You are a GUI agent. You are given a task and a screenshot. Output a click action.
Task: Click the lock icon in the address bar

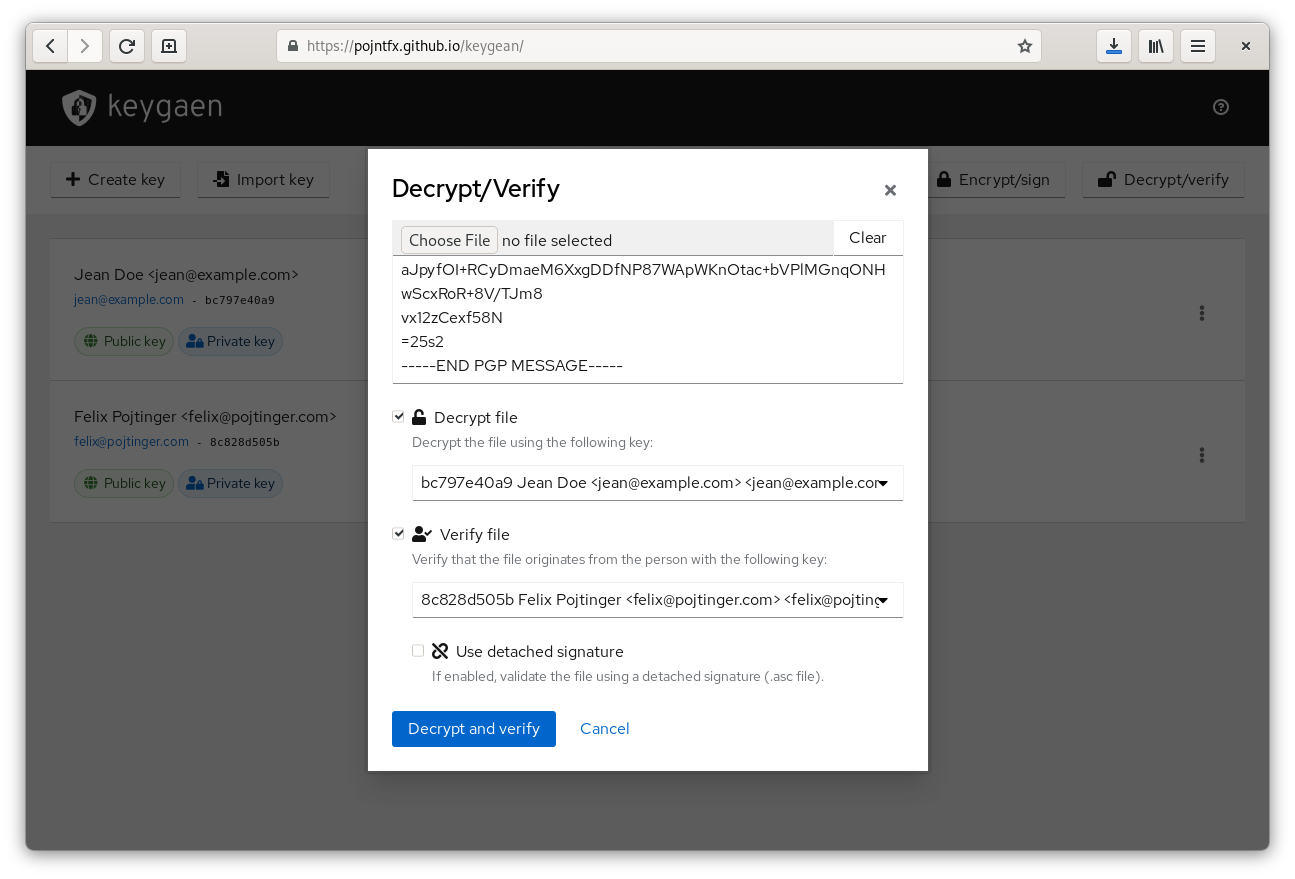point(293,46)
